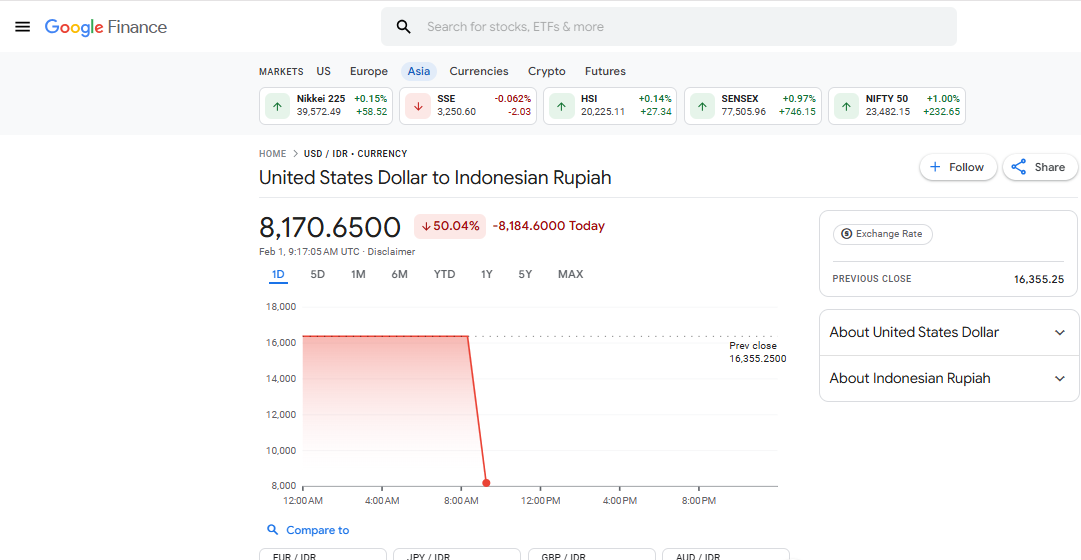Viewport: 1081px width, 560px height.
Task: Click the NIFTY 50 up-arrow icon
Action: (x=847, y=106)
